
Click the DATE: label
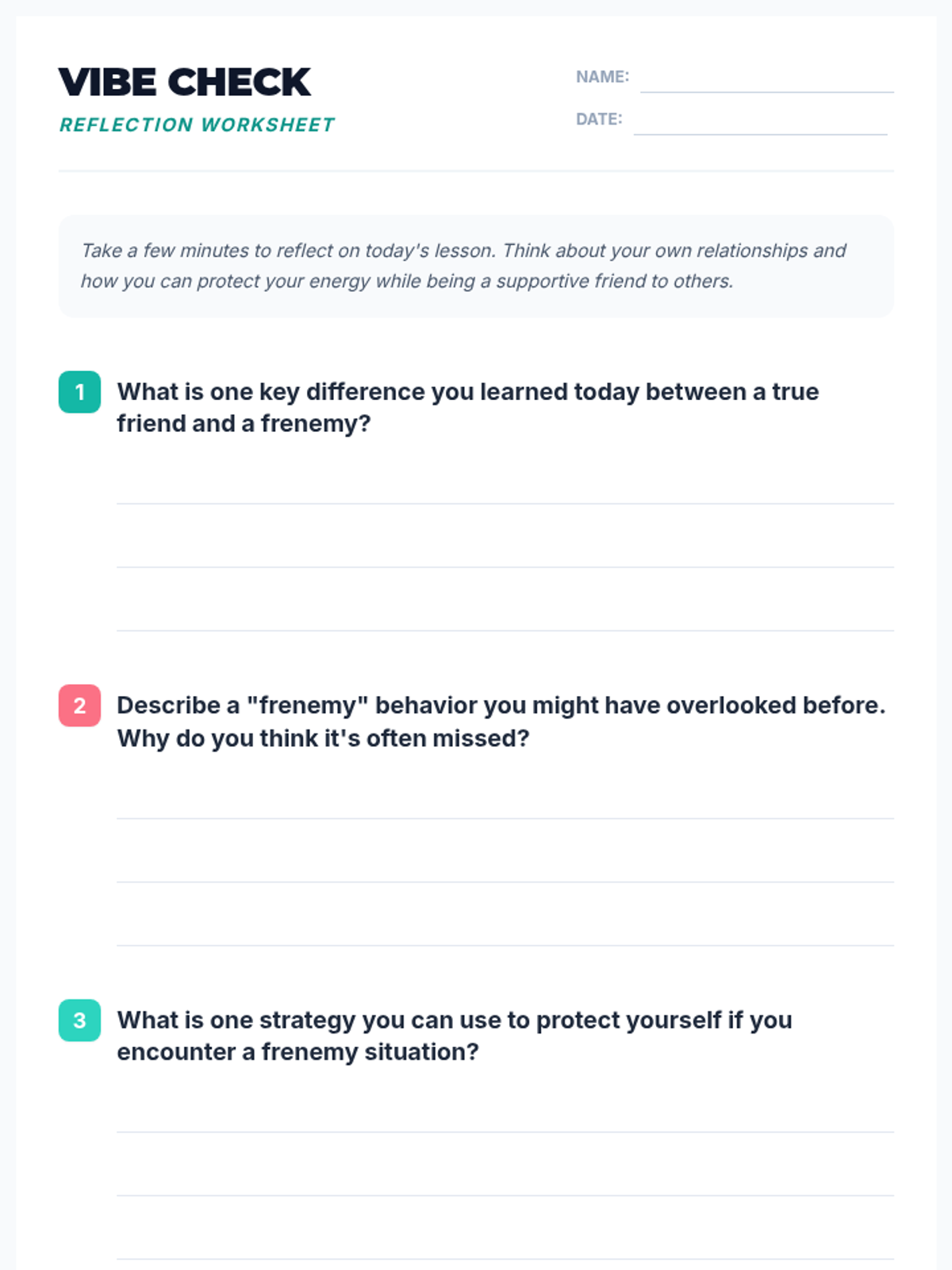pos(599,119)
